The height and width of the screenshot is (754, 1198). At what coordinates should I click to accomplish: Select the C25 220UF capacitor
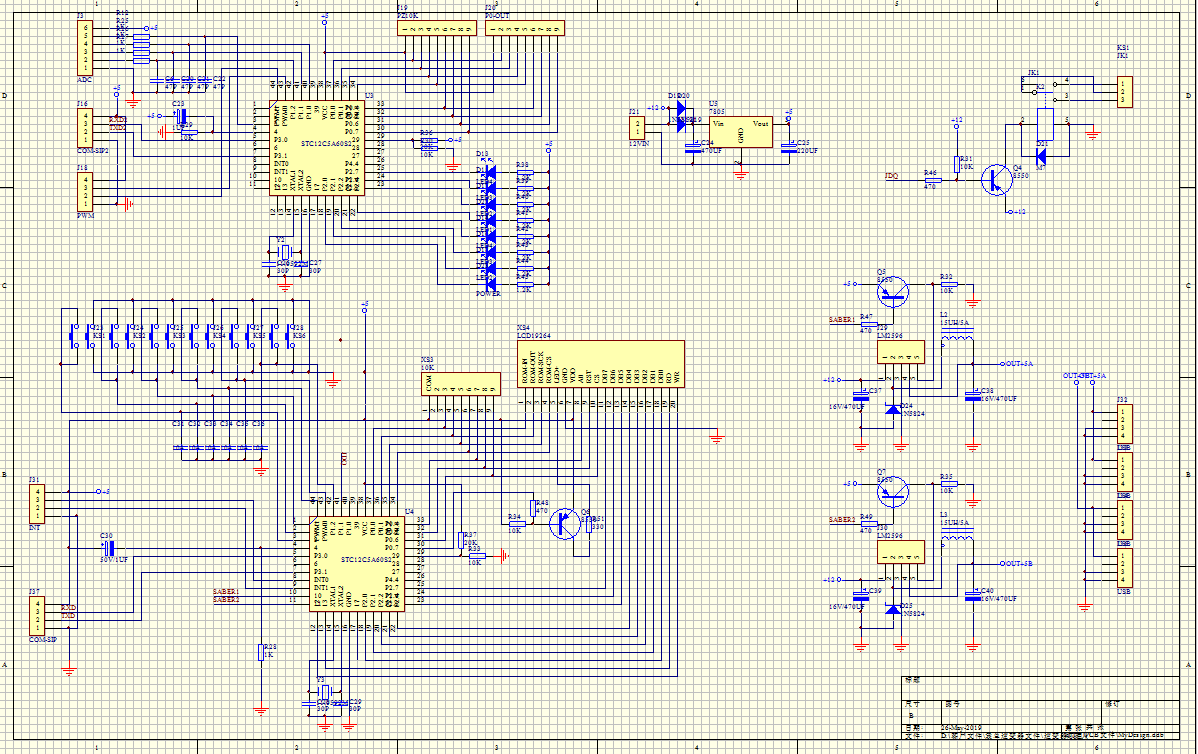pyautogui.click(x=788, y=147)
